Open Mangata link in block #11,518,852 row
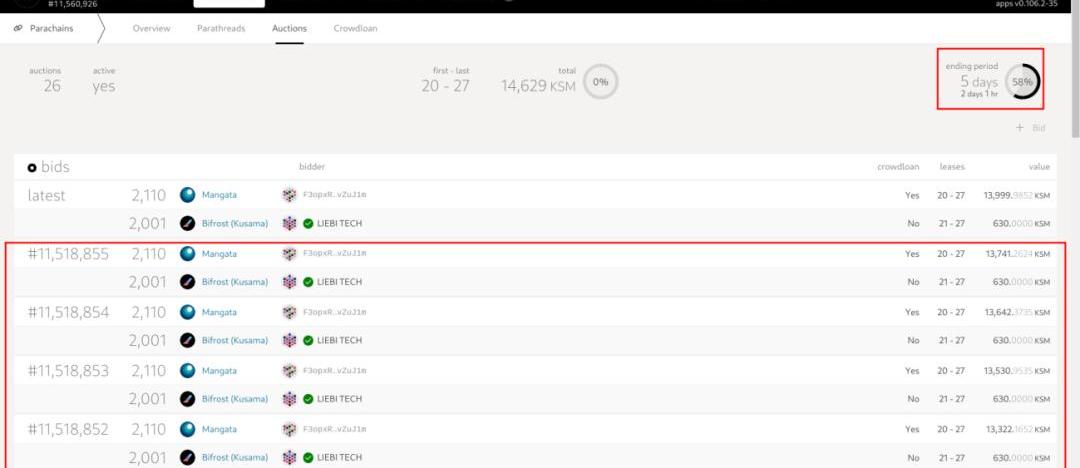 coord(219,429)
